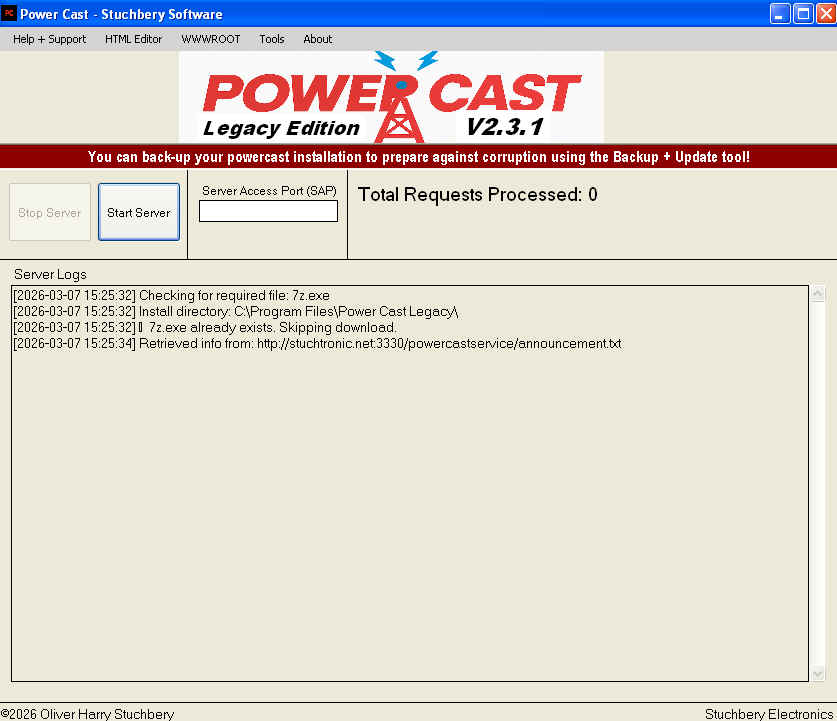
Task: Click the Power Cast title bar app icon
Action: point(9,13)
